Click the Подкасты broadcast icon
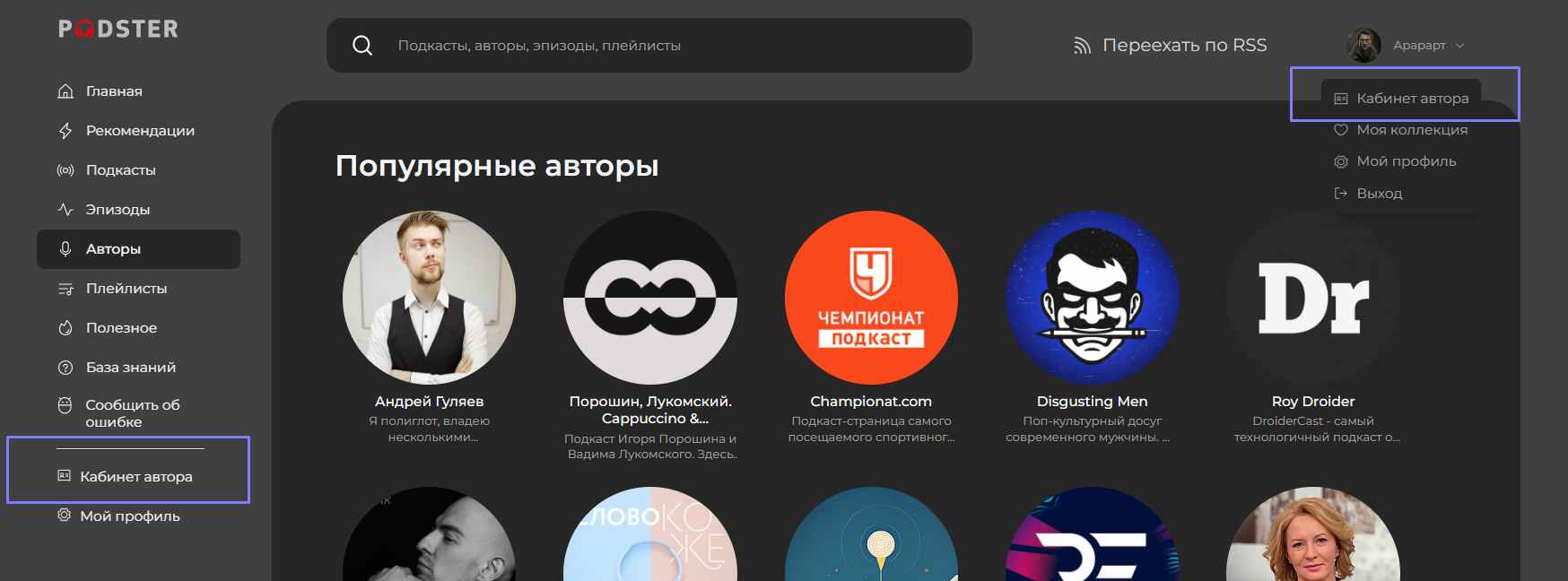Screen dimensions: 1568x581 [65, 170]
